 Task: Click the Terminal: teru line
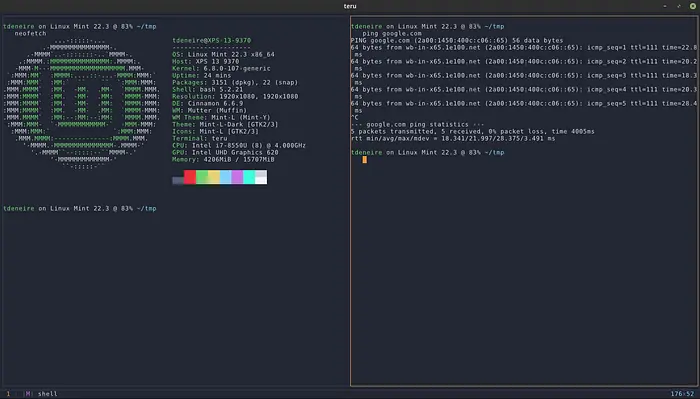200,138
